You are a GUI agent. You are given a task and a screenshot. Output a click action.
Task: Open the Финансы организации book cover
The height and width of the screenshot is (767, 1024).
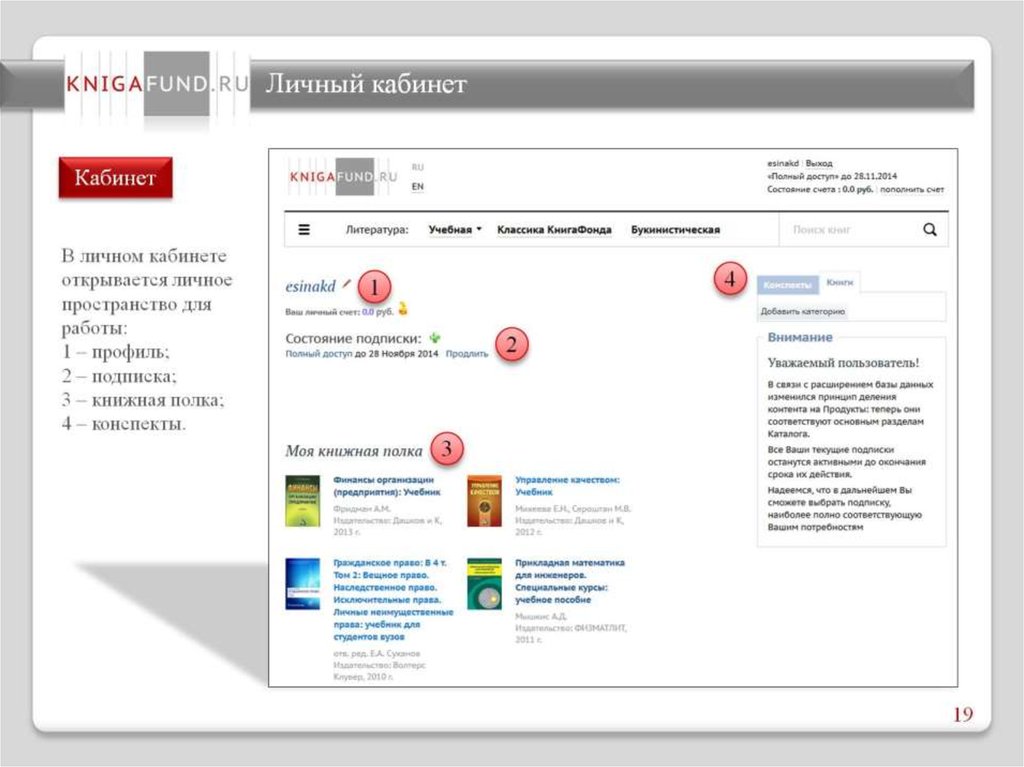[302, 501]
